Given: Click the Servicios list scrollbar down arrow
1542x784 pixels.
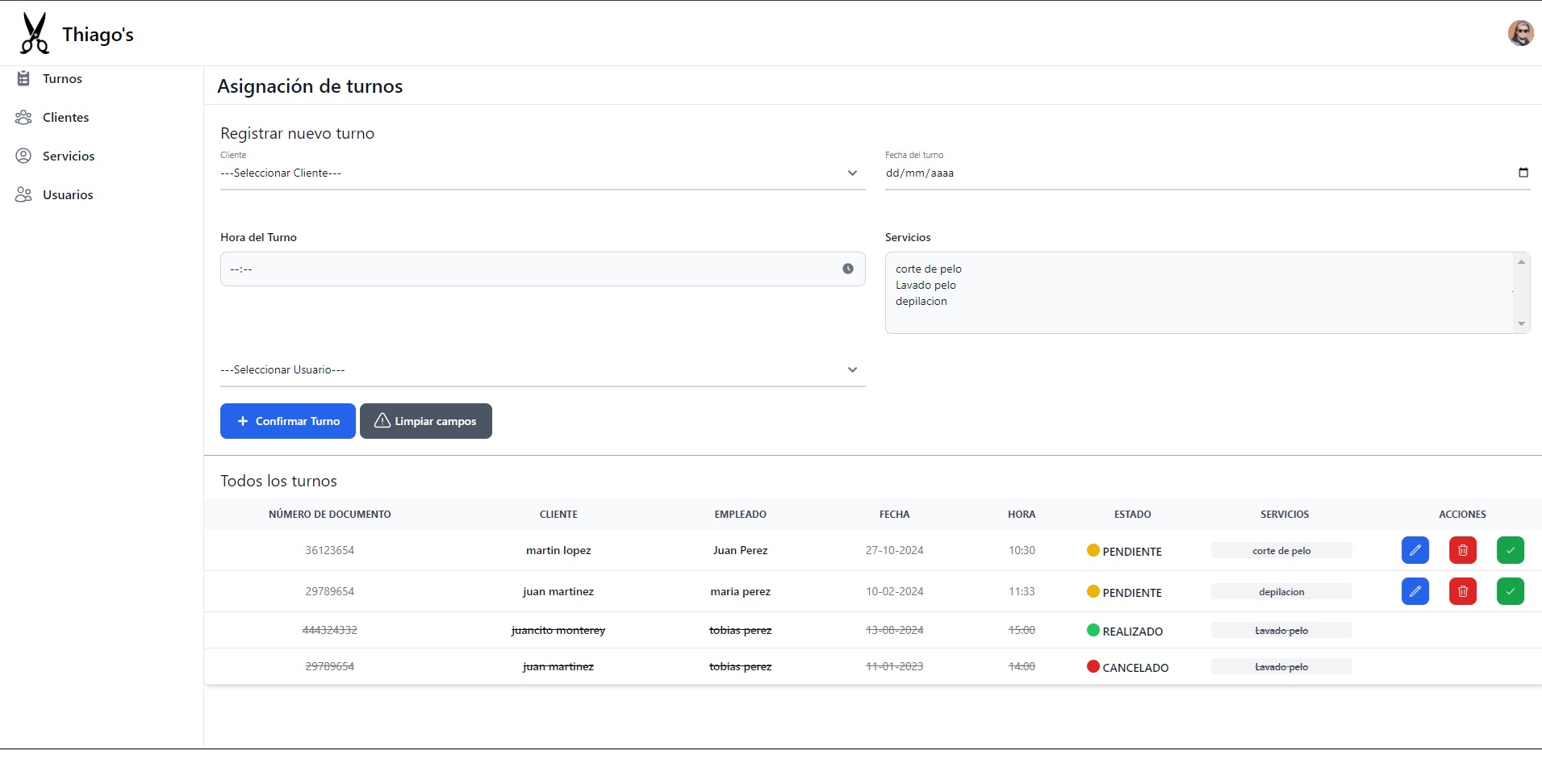Looking at the screenshot, I should coord(1521,324).
